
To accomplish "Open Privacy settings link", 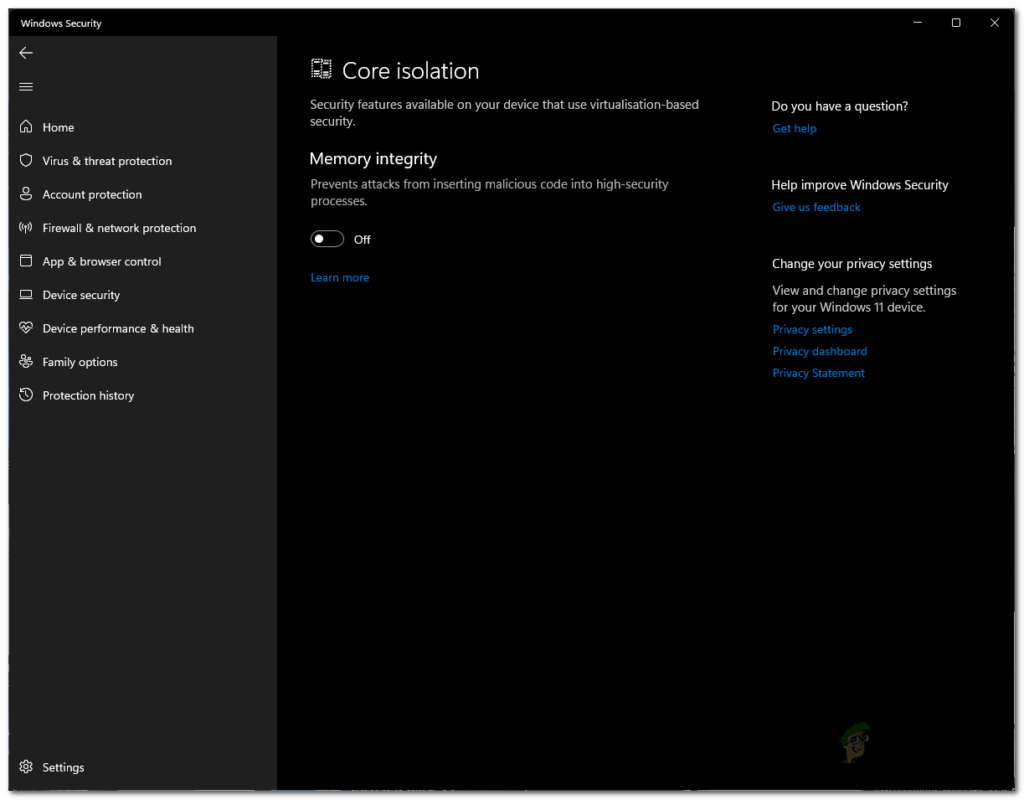I will (x=812, y=329).
